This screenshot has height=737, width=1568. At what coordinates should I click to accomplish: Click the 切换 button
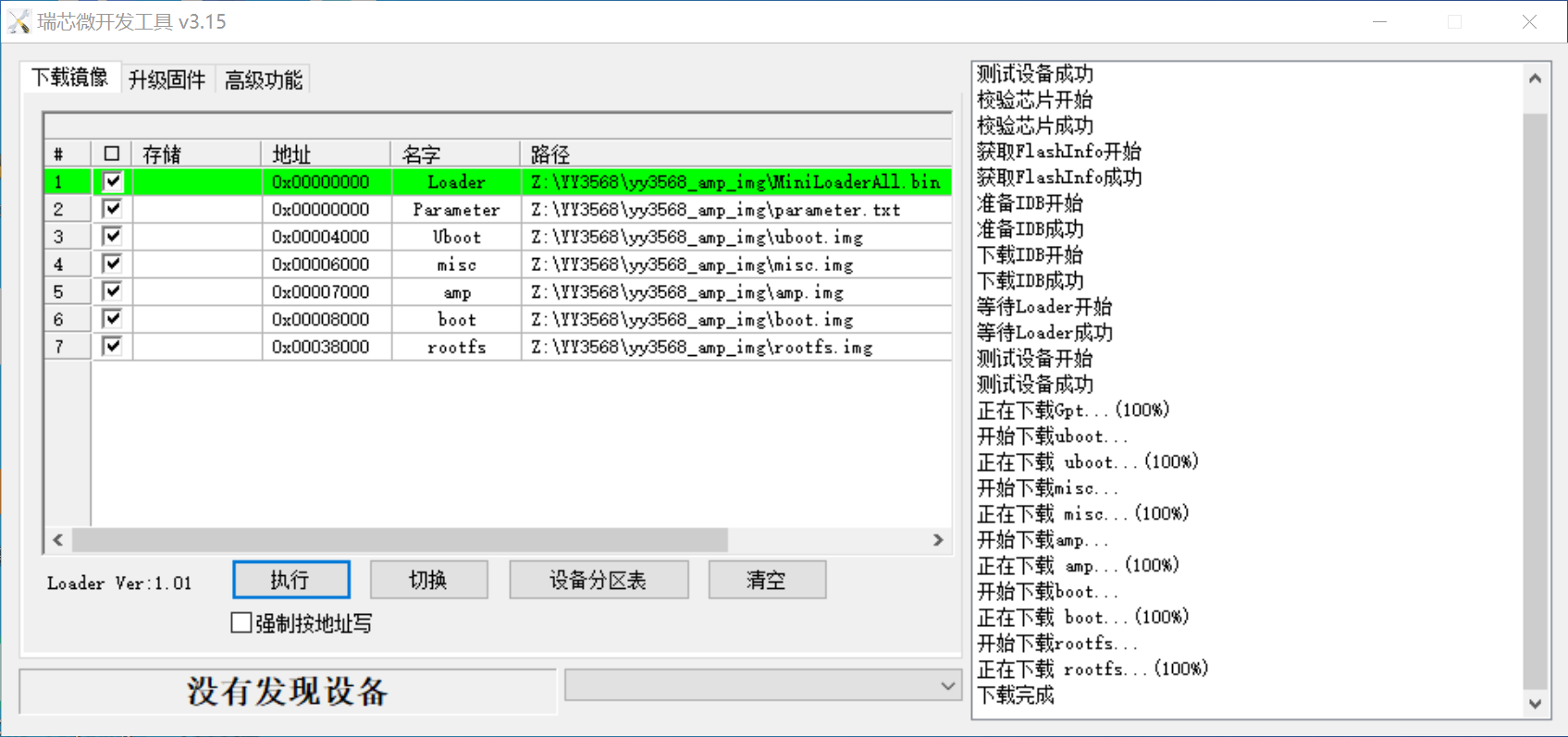coord(428,580)
